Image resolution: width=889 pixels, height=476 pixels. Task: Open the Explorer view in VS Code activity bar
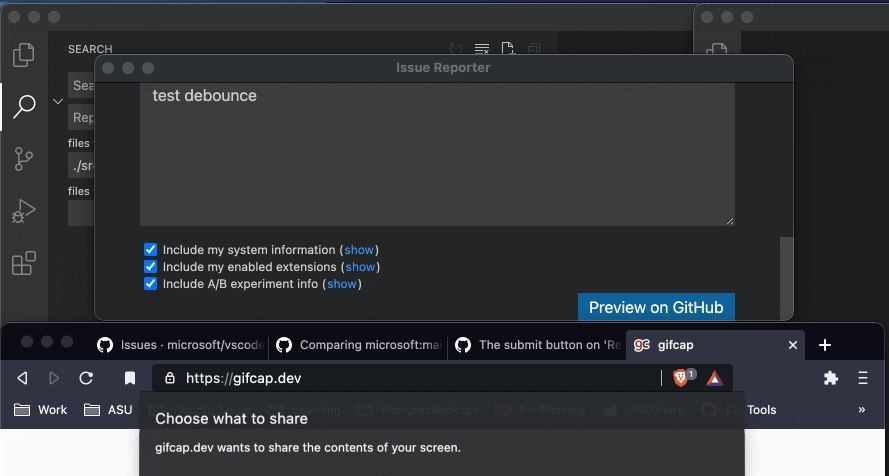[23, 55]
